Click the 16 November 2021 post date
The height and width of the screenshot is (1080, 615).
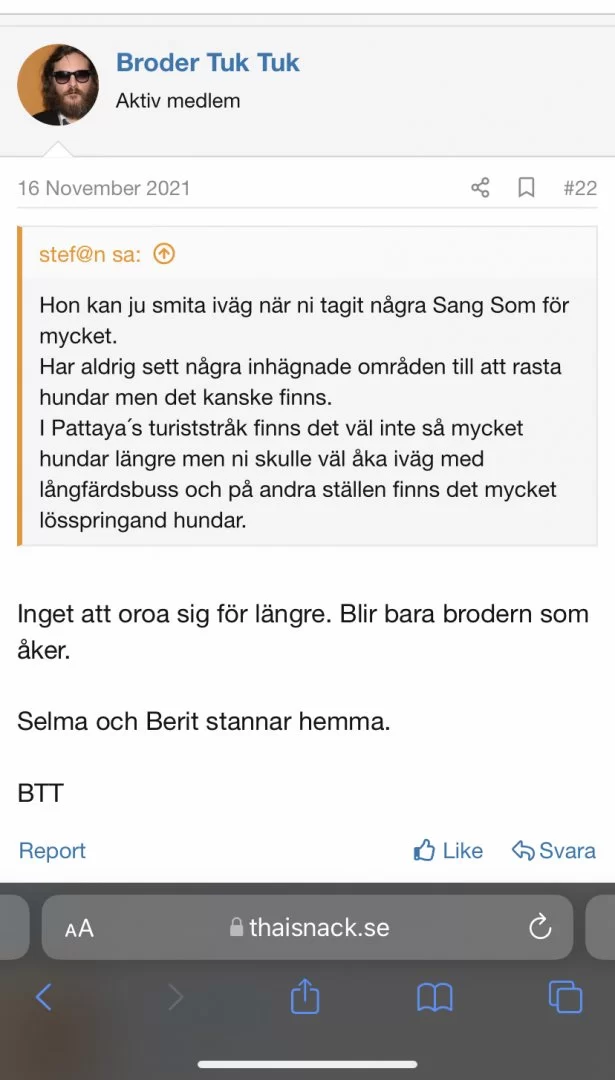(104, 188)
